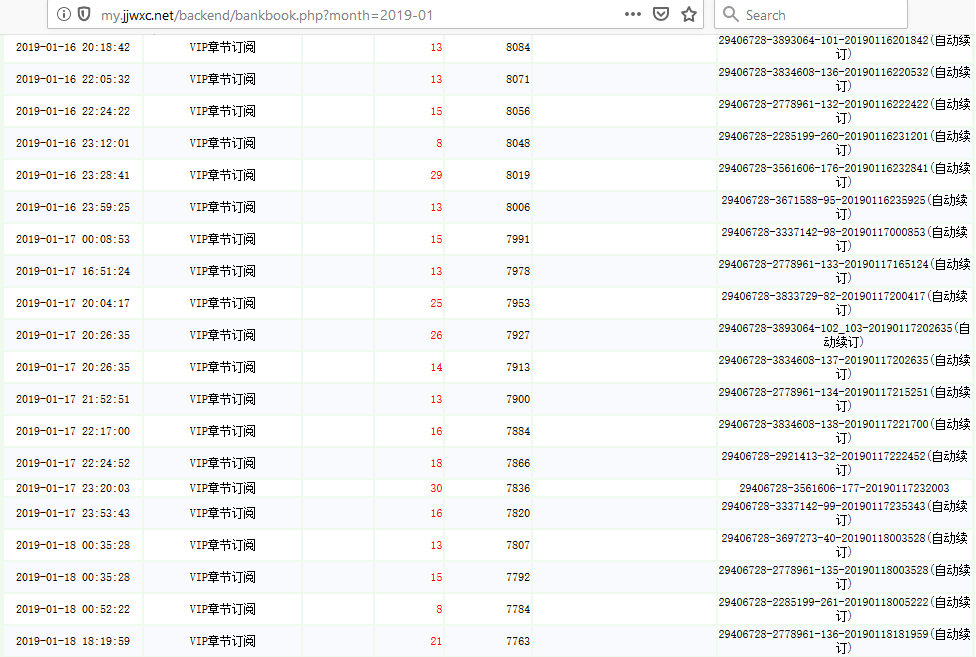Click red amount 21 in 18:19:59 row
The height and width of the screenshot is (657, 976).
click(x=436, y=641)
